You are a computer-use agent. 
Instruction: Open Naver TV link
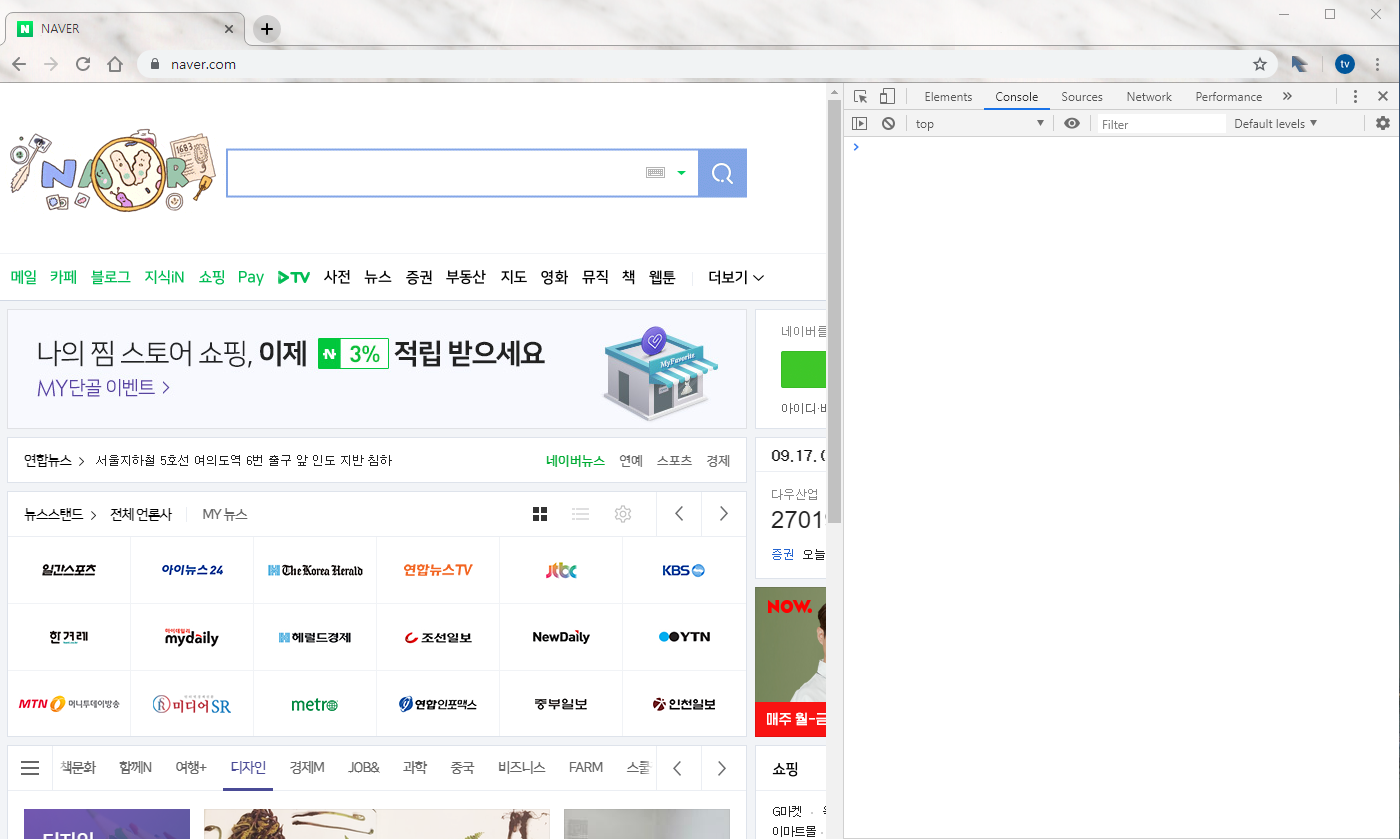pos(294,277)
